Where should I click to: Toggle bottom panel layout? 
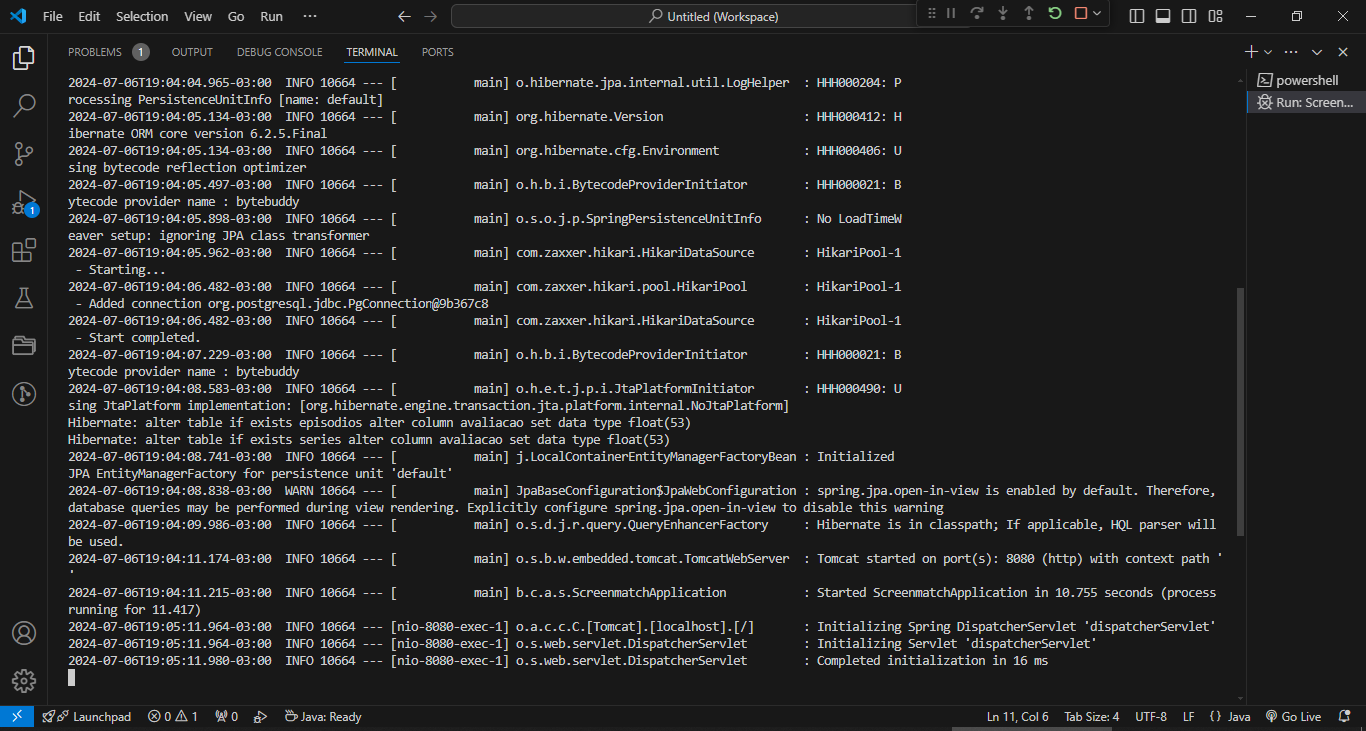pyautogui.click(x=1163, y=16)
